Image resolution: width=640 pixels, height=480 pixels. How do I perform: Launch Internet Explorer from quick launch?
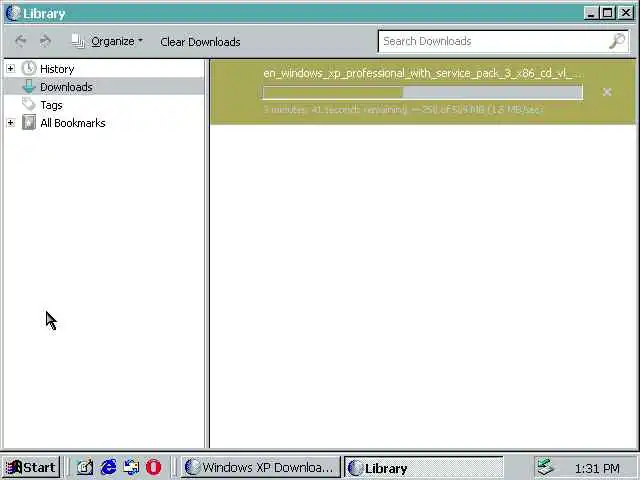point(108,467)
